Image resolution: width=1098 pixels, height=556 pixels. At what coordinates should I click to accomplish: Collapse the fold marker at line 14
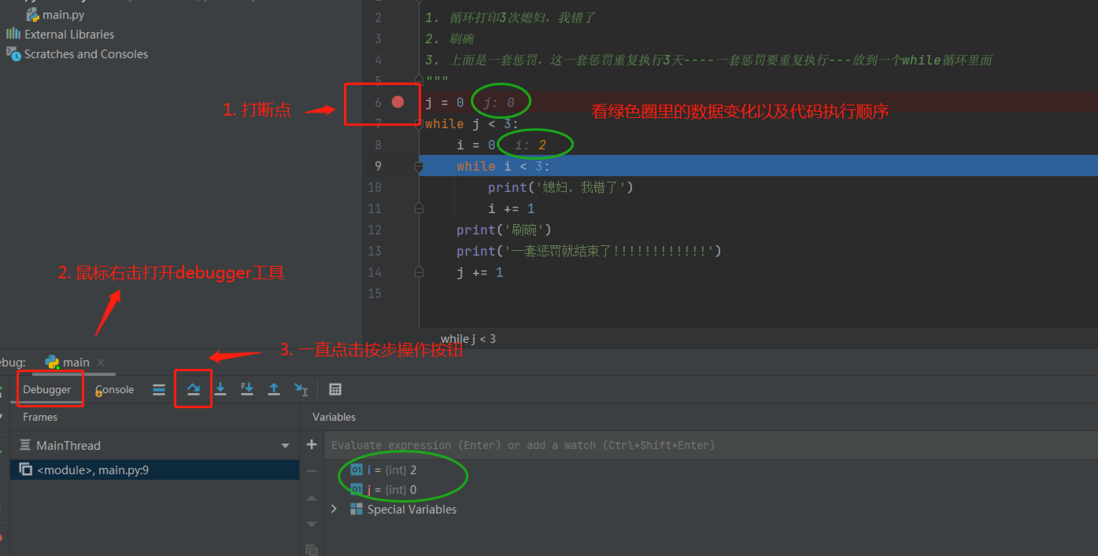click(419, 272)
